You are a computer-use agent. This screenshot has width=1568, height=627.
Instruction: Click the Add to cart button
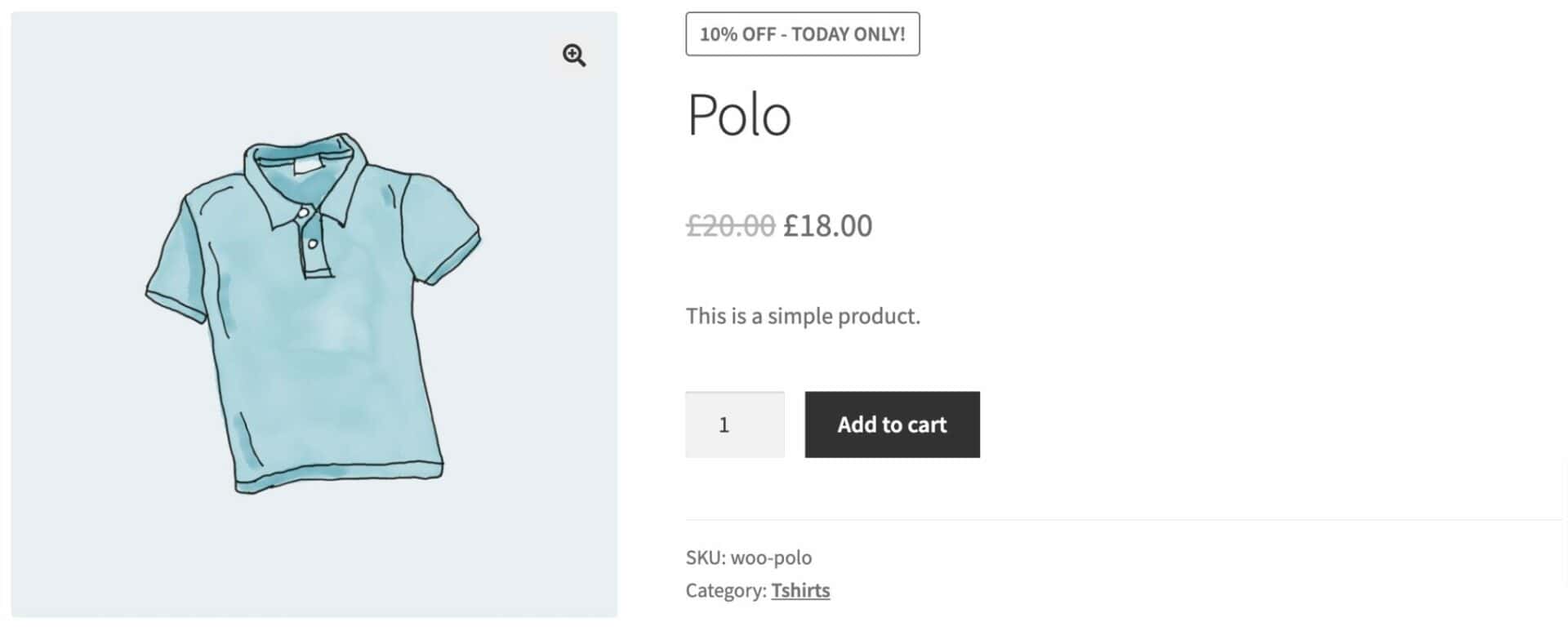pos(892,425)
